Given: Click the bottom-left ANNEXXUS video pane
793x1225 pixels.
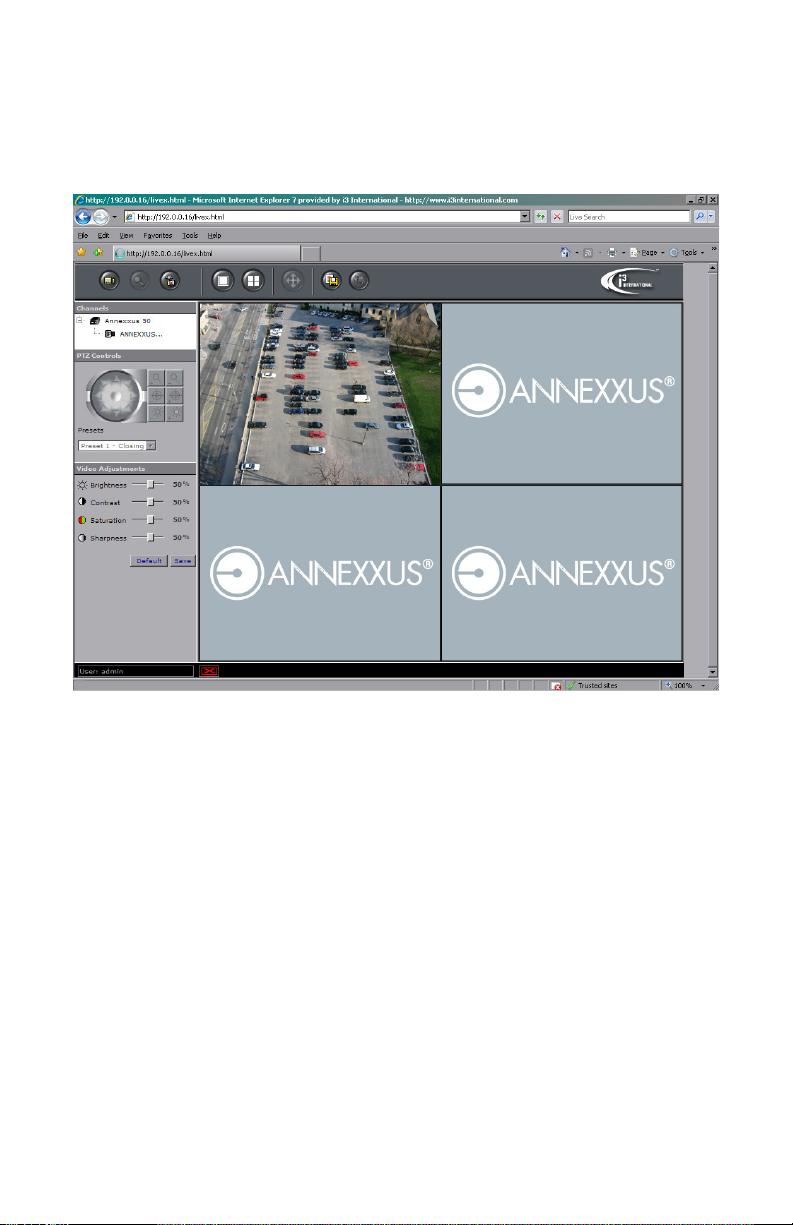Looking at the screenshot, I should (x=320, y=573).
